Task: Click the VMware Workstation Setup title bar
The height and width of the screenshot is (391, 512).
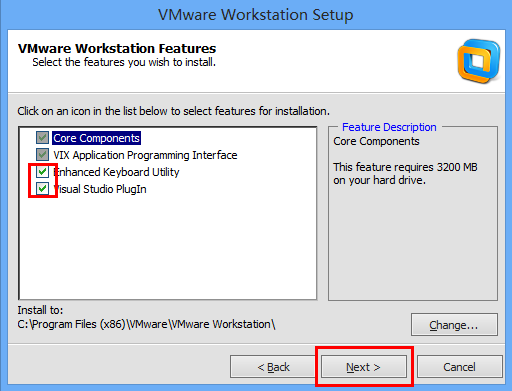Action: coord(256,15)
